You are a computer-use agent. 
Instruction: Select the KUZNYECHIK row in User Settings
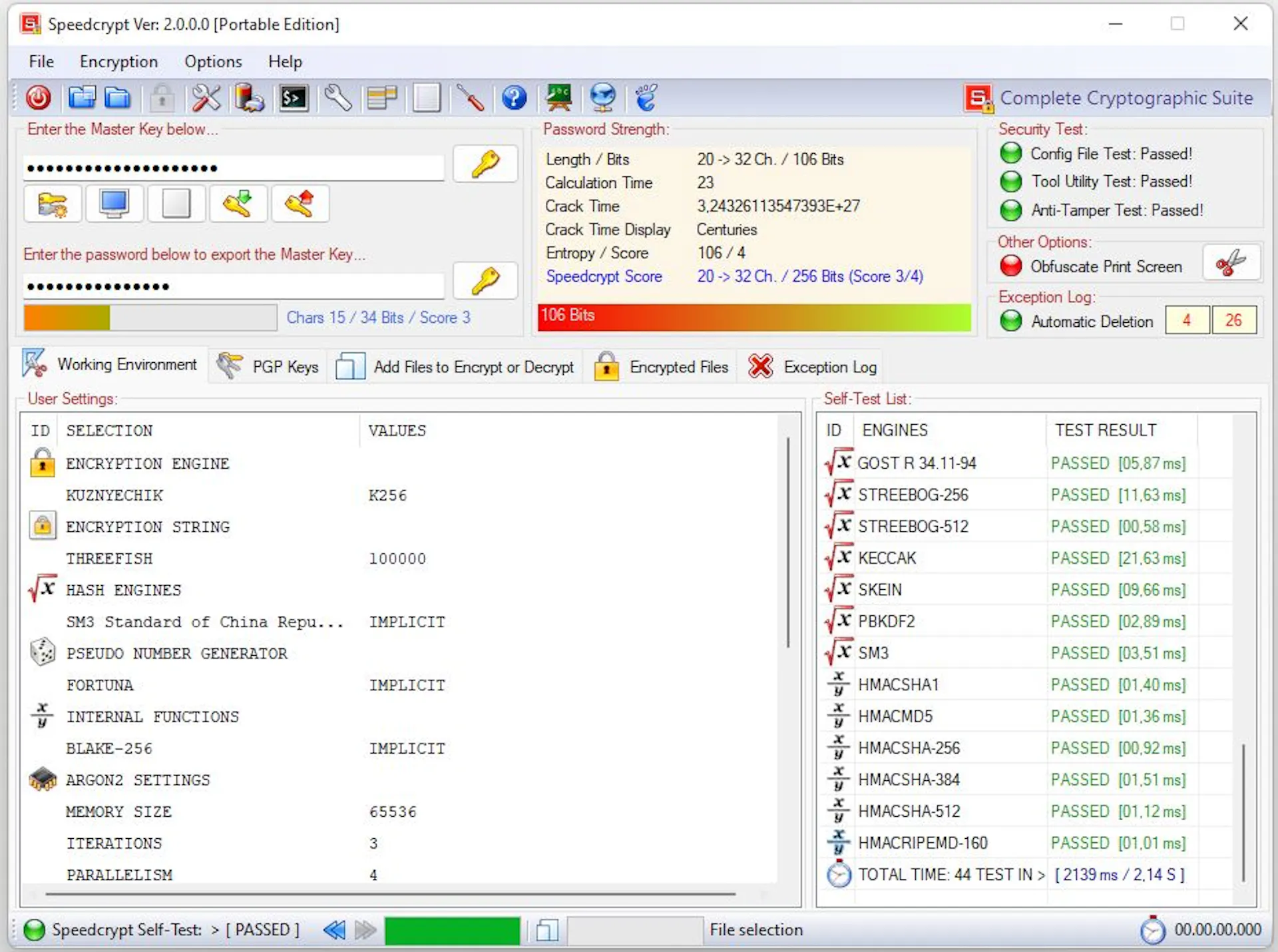point(399,495)
